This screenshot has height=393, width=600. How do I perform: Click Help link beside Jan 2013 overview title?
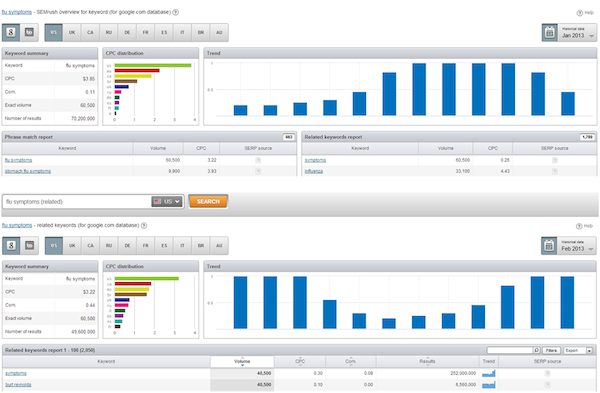tap(585, 13)
